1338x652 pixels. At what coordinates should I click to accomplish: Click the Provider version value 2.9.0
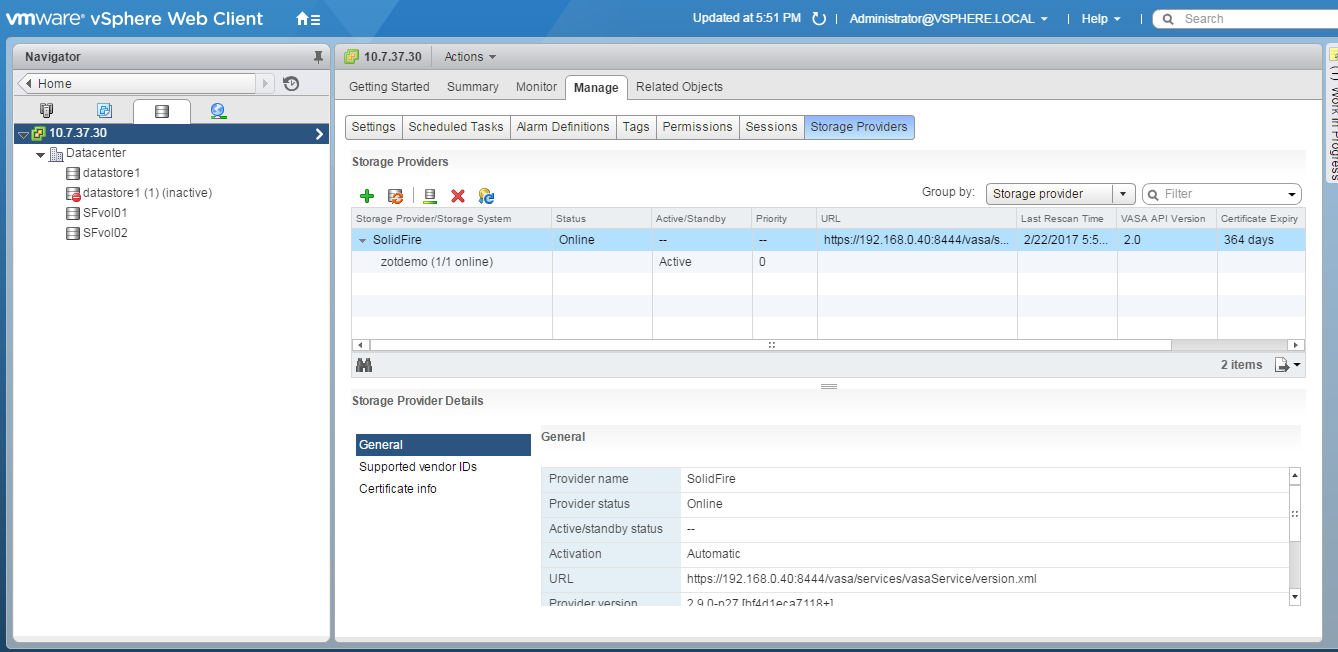760,603
